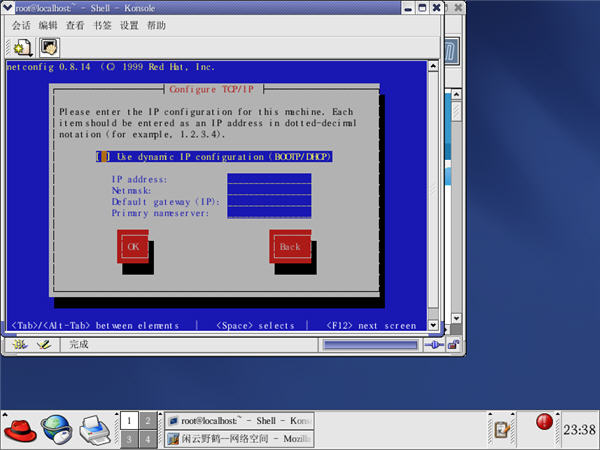
Task: Launch the web browser globe icon
Action: [x=57, y=430]
